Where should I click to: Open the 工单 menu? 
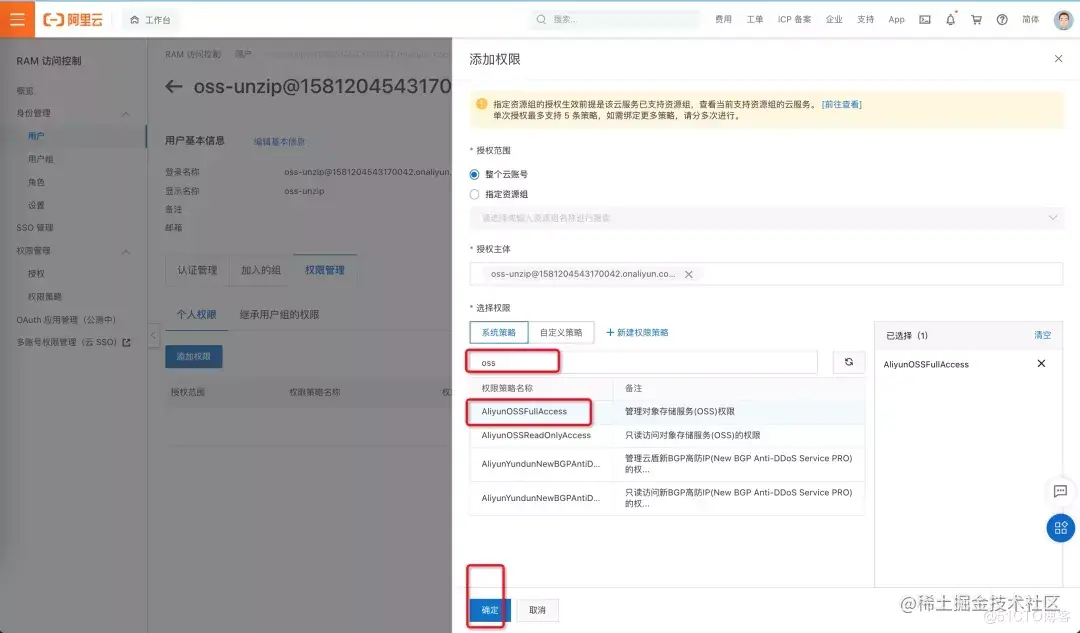tap(755, 19)
